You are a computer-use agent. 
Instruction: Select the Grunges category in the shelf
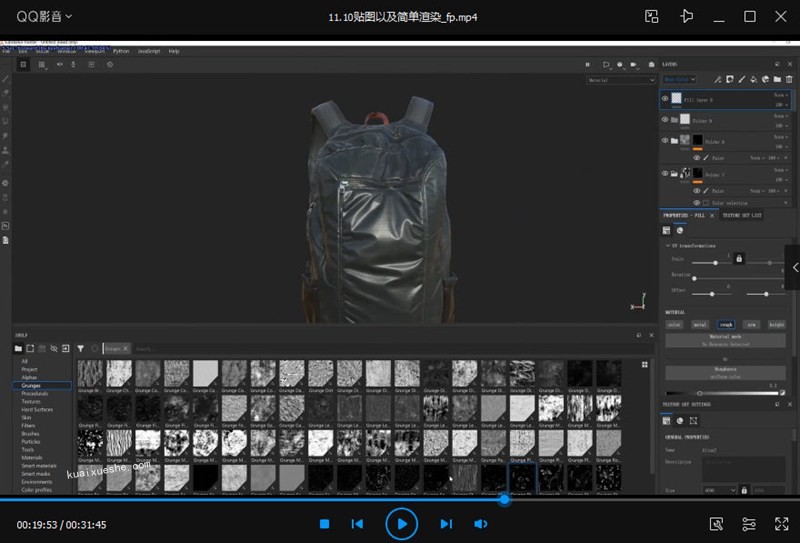point(31,385)
